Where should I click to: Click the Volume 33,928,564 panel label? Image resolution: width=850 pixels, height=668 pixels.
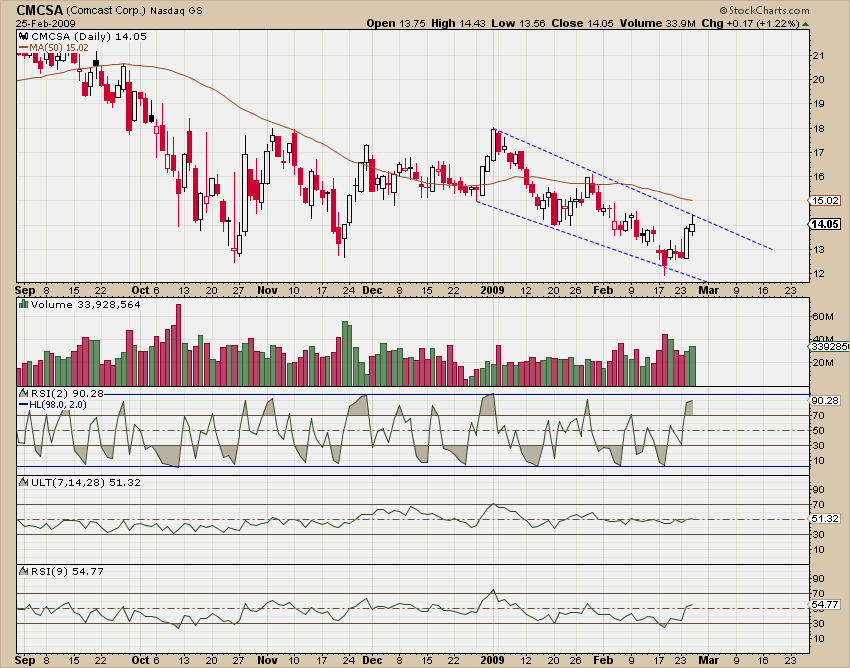point(86,304)
